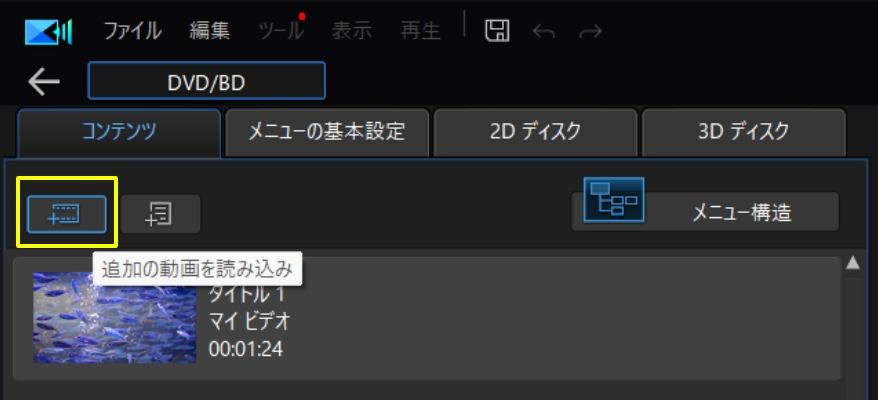
Task: Click the PowerDirector app logo icon
Action: [49, 32]
